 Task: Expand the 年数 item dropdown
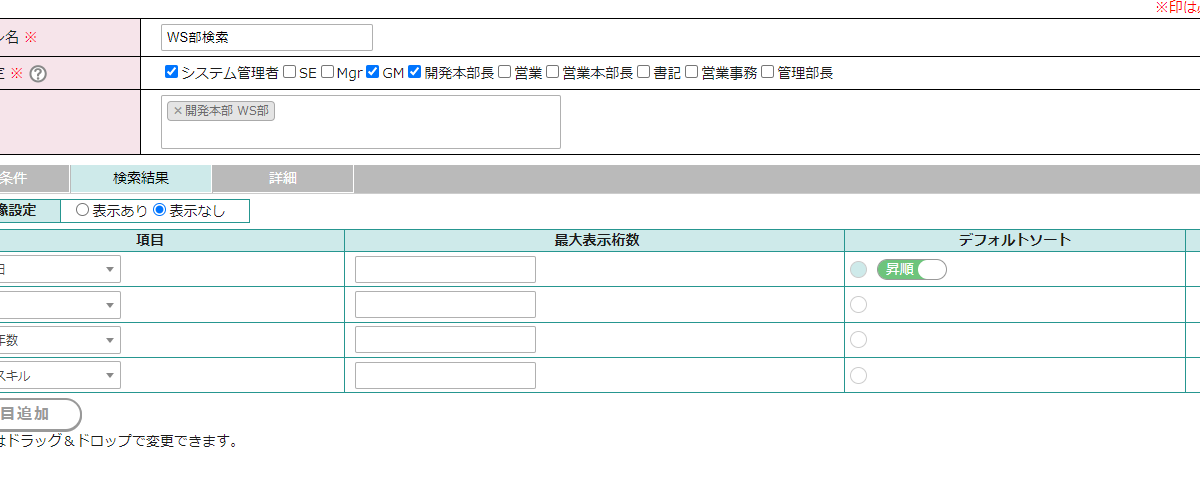coord(60,340)
